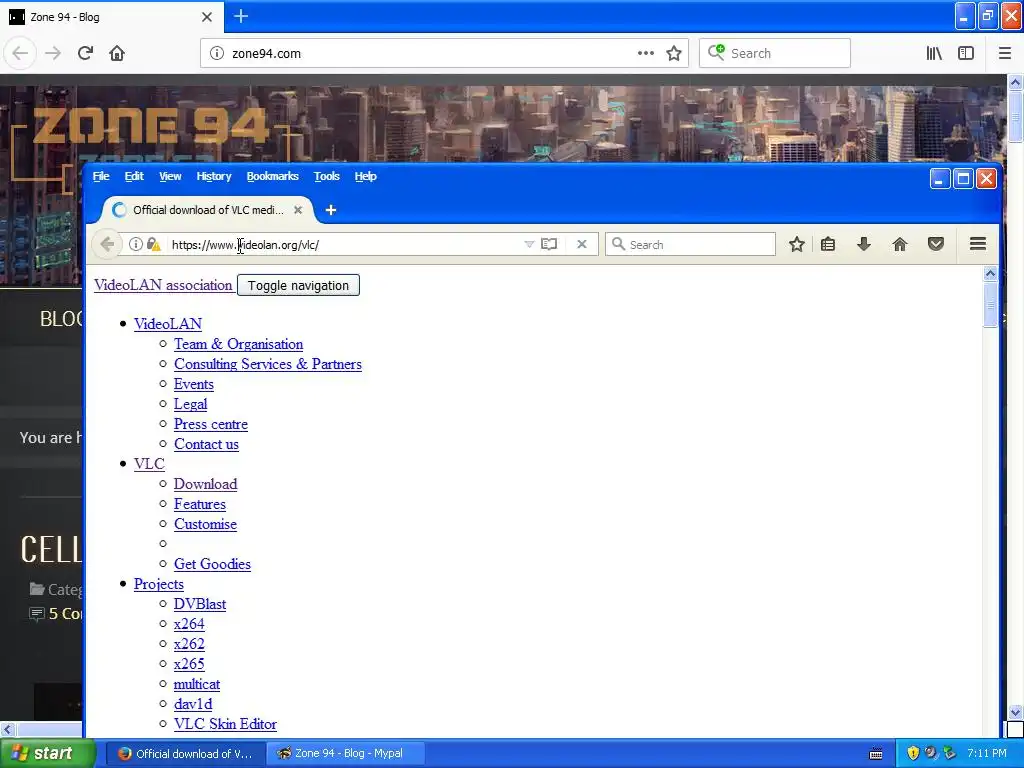Open History menu in Firefox
Screen dimensions: 1024x768
point(214,176)
